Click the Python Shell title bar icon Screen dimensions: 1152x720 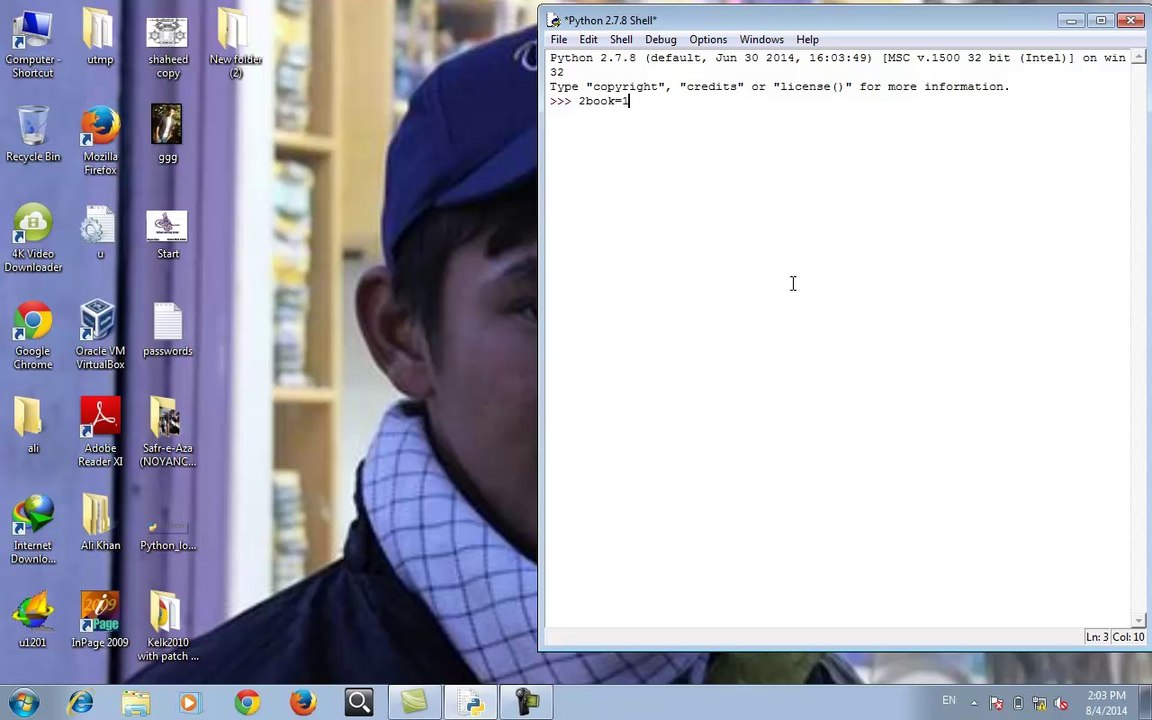pos(554,20)
